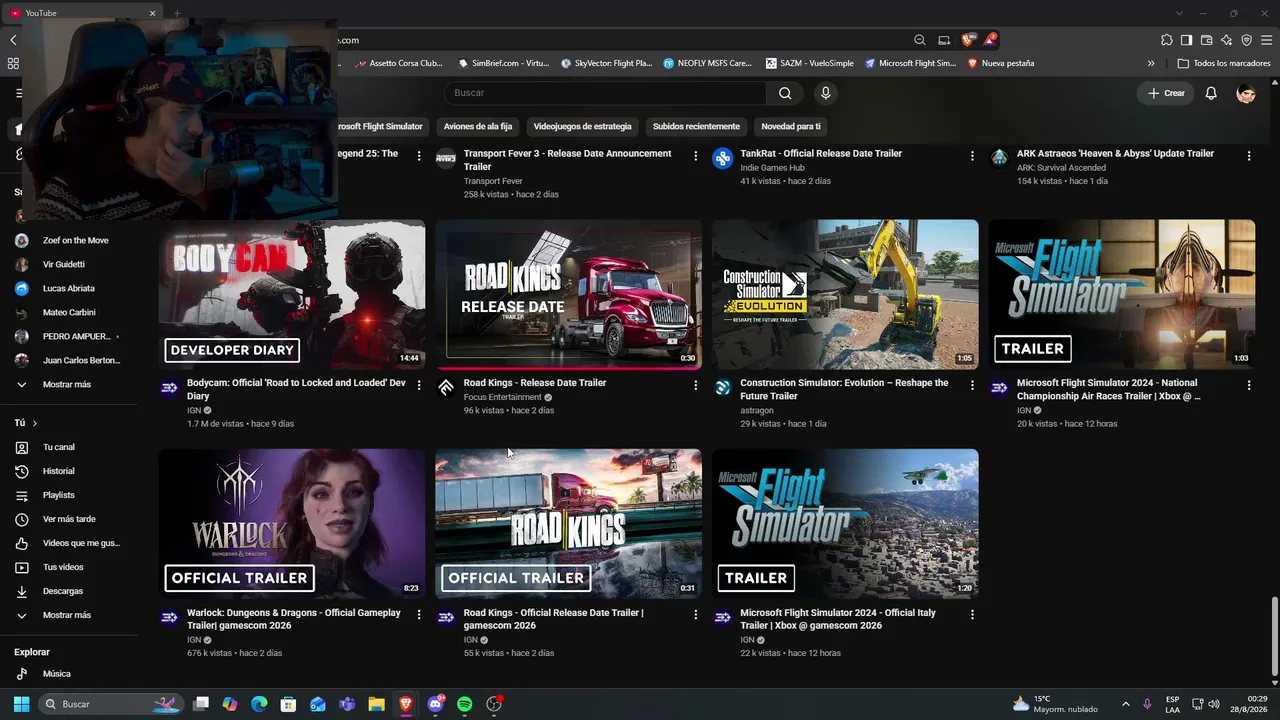Click the Crear button

pyautogui.click(x=1166, y=93)
